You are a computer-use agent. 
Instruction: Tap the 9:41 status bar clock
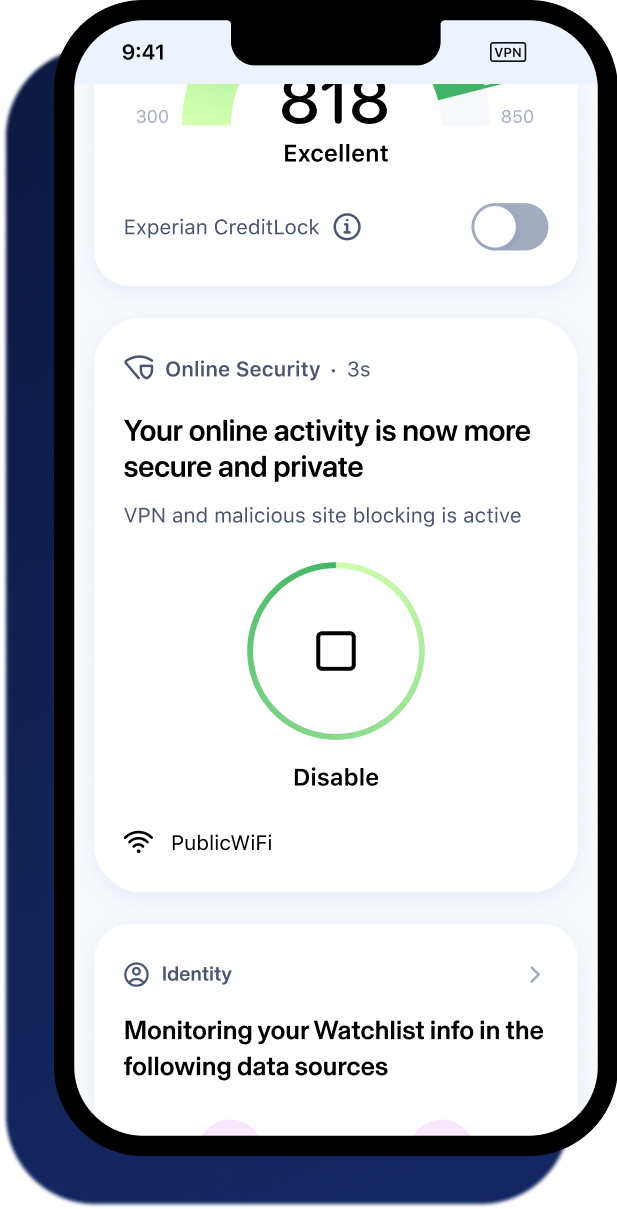click(x=143, y=52)
